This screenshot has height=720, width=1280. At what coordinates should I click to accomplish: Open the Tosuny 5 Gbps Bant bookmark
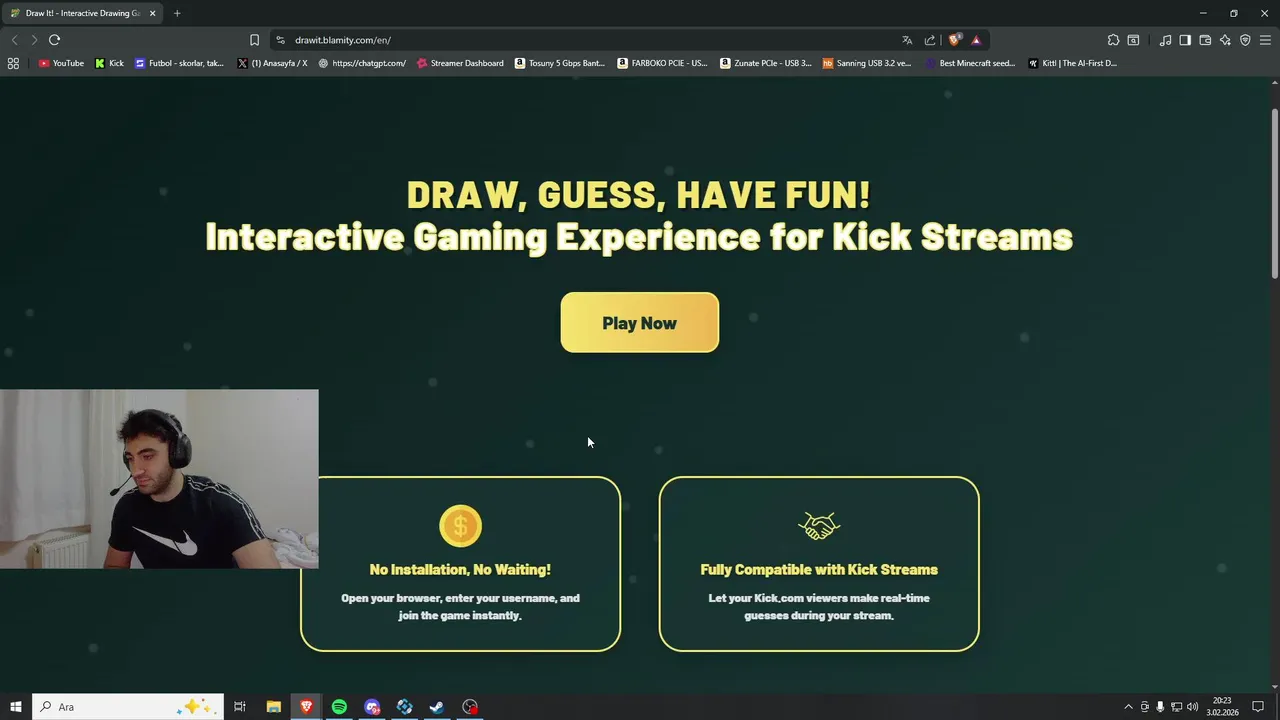(x=560, y=63)
